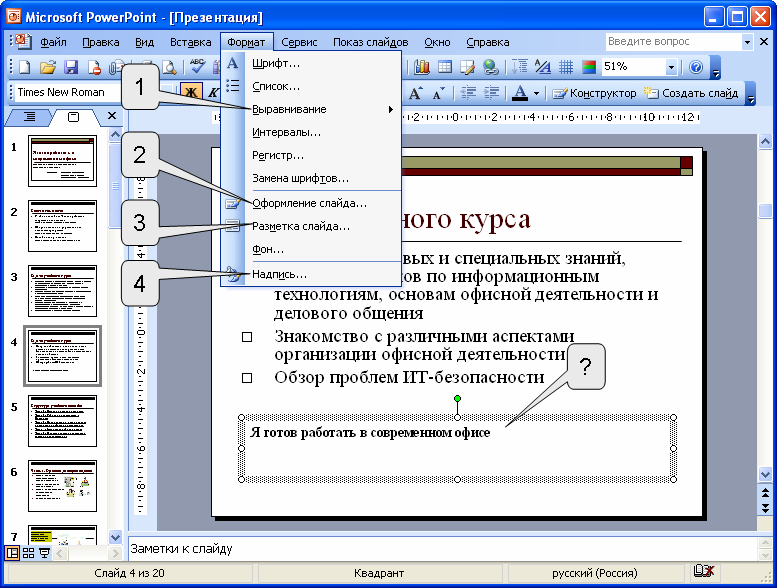Open the help question dropdown arrow
Image resolution: width=777 pixels, height=588 pixels.
pyautogui.click(x=747, y=42)
